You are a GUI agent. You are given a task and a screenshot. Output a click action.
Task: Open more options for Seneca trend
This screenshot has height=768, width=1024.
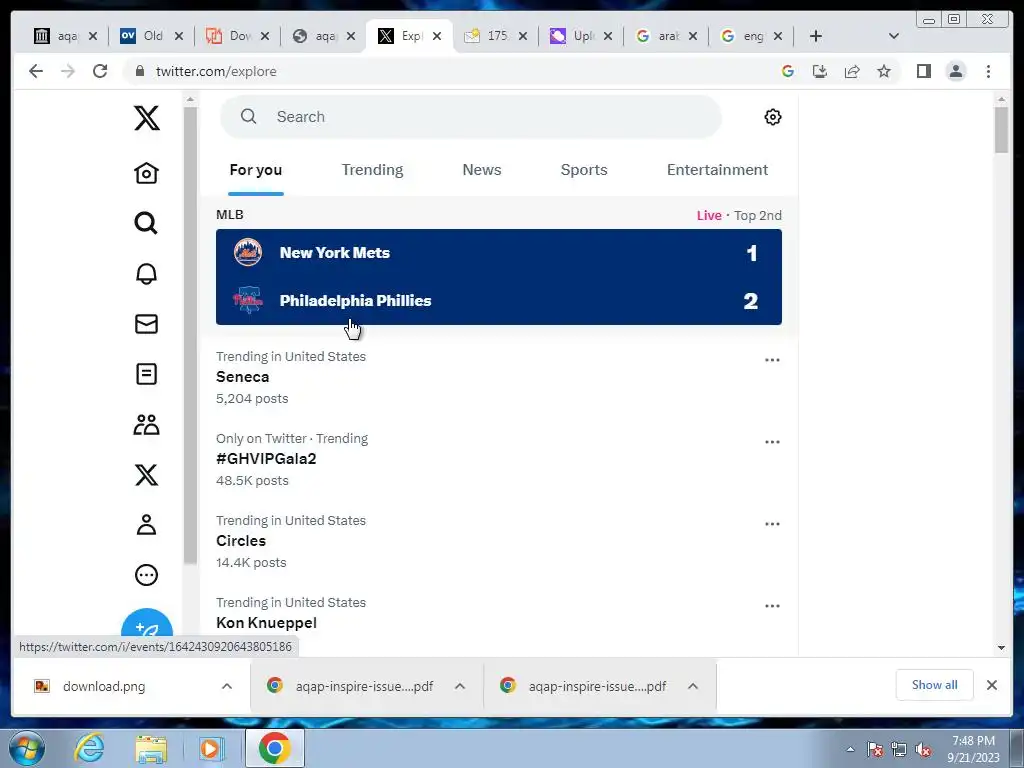pyautogui.click(x=773, y=360)
